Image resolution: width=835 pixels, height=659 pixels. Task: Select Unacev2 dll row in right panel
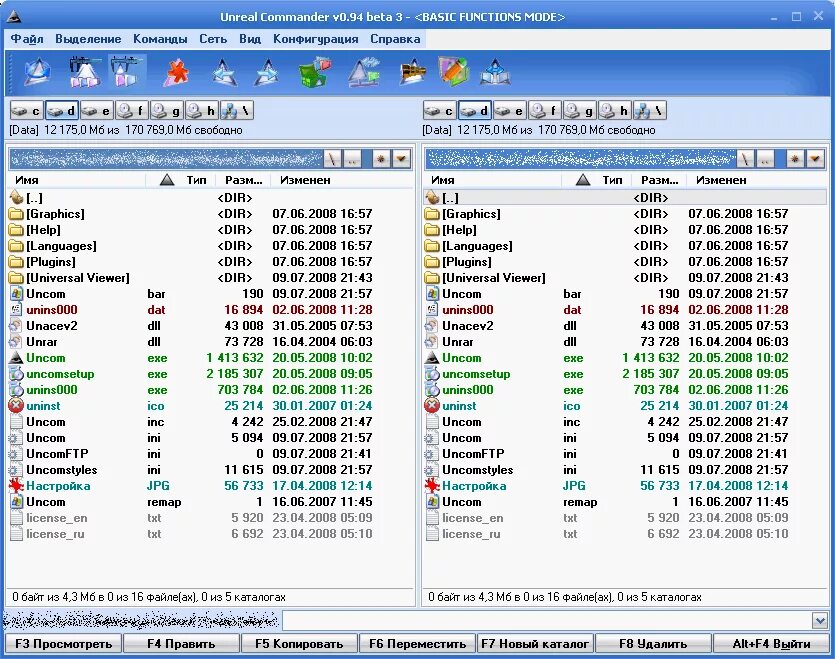click(625, 326)
